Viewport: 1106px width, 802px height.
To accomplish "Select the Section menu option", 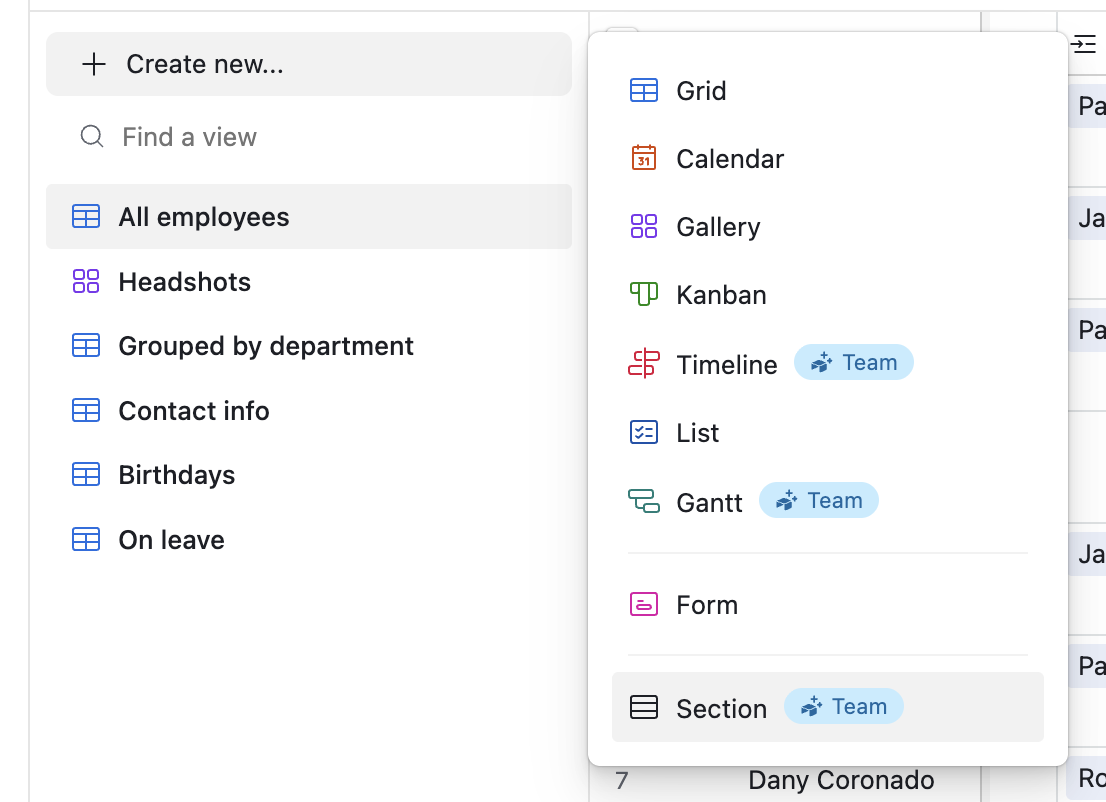I will coord(827,707).
